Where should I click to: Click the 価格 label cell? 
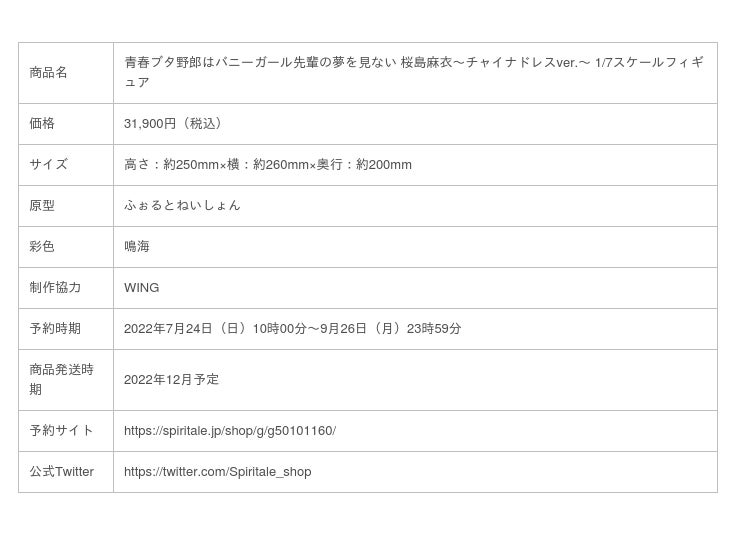click(42, 124)
